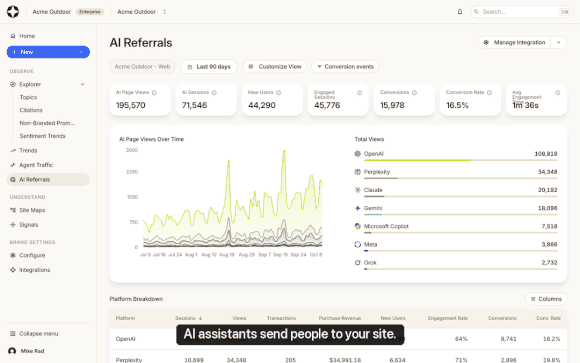The height and width of the screenshot is (363, 580).
Task: Click the Enterprise plan badge
Action: pos(90,12)
